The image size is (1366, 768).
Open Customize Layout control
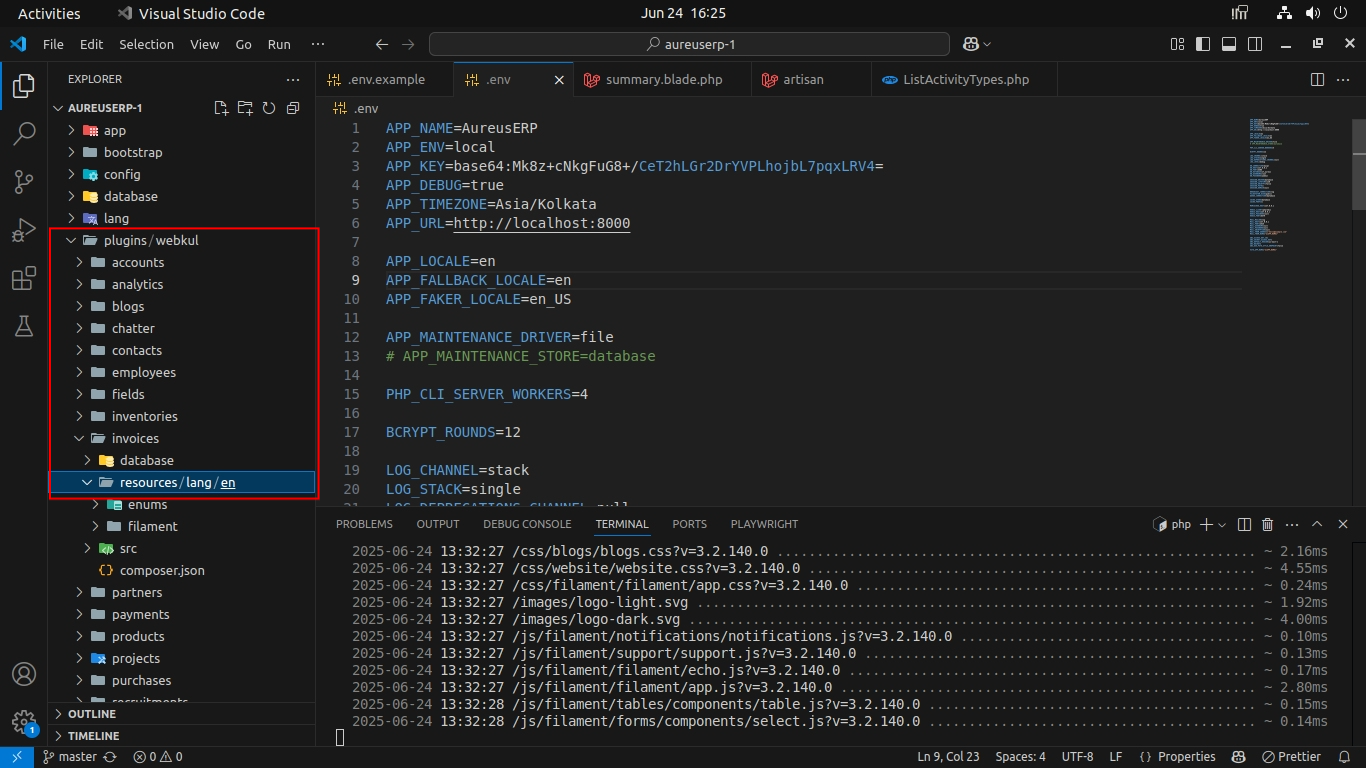(x=1177, y=44)
